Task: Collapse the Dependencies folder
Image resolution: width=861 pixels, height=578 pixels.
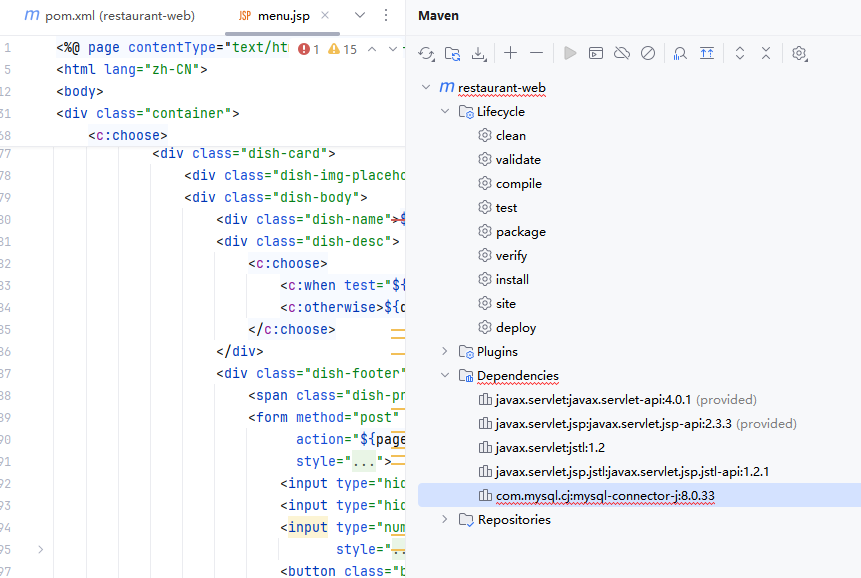Action: (x=445, y=375)
